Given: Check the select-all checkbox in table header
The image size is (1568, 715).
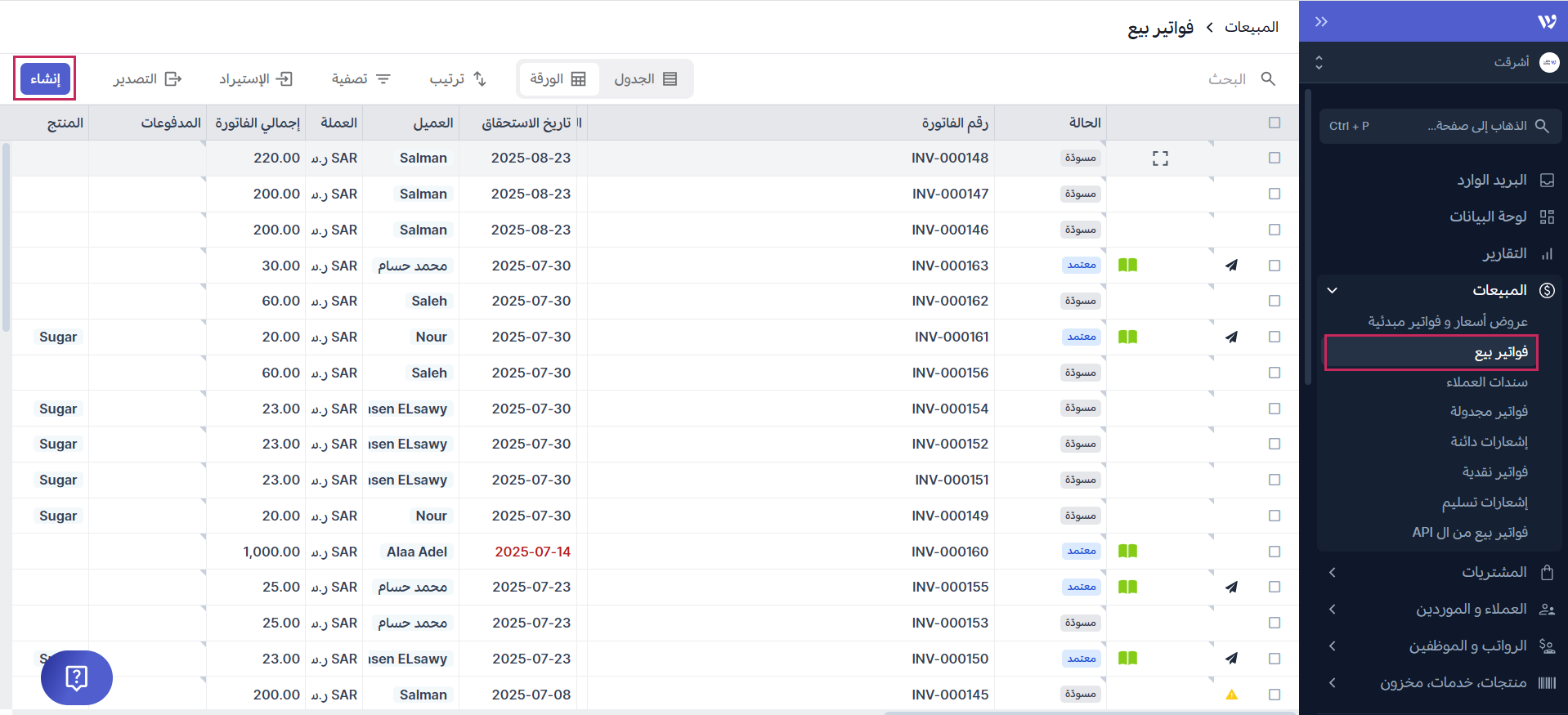Looking at the screenshot, I should click(1274, 123).
